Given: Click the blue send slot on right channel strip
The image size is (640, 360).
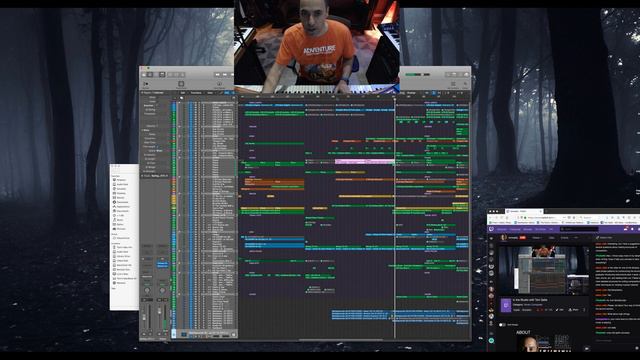Looking at the screenshot, I should 162,264.
